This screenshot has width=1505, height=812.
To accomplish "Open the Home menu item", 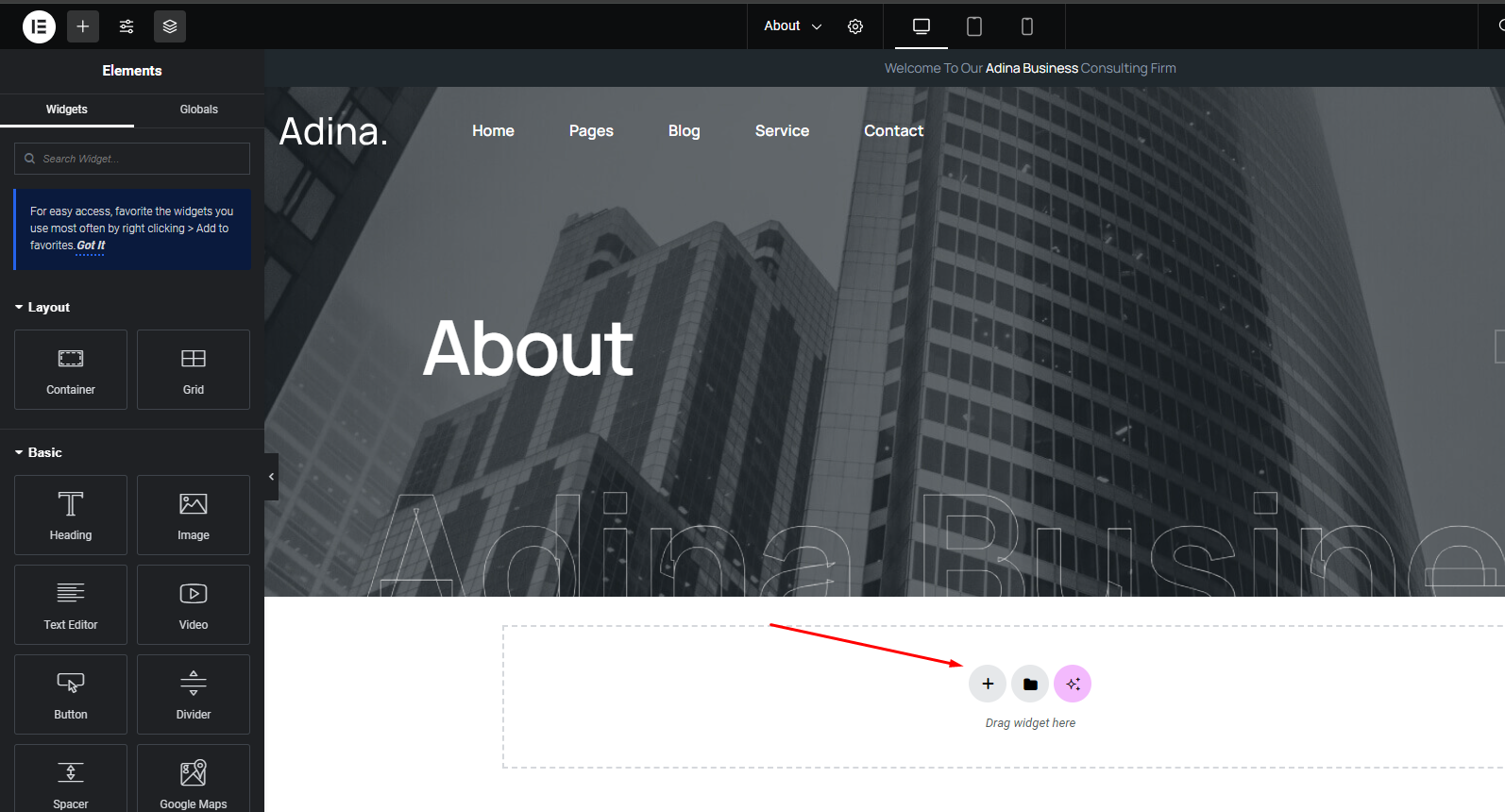I will pyautogui.click(x=493, y=130).
